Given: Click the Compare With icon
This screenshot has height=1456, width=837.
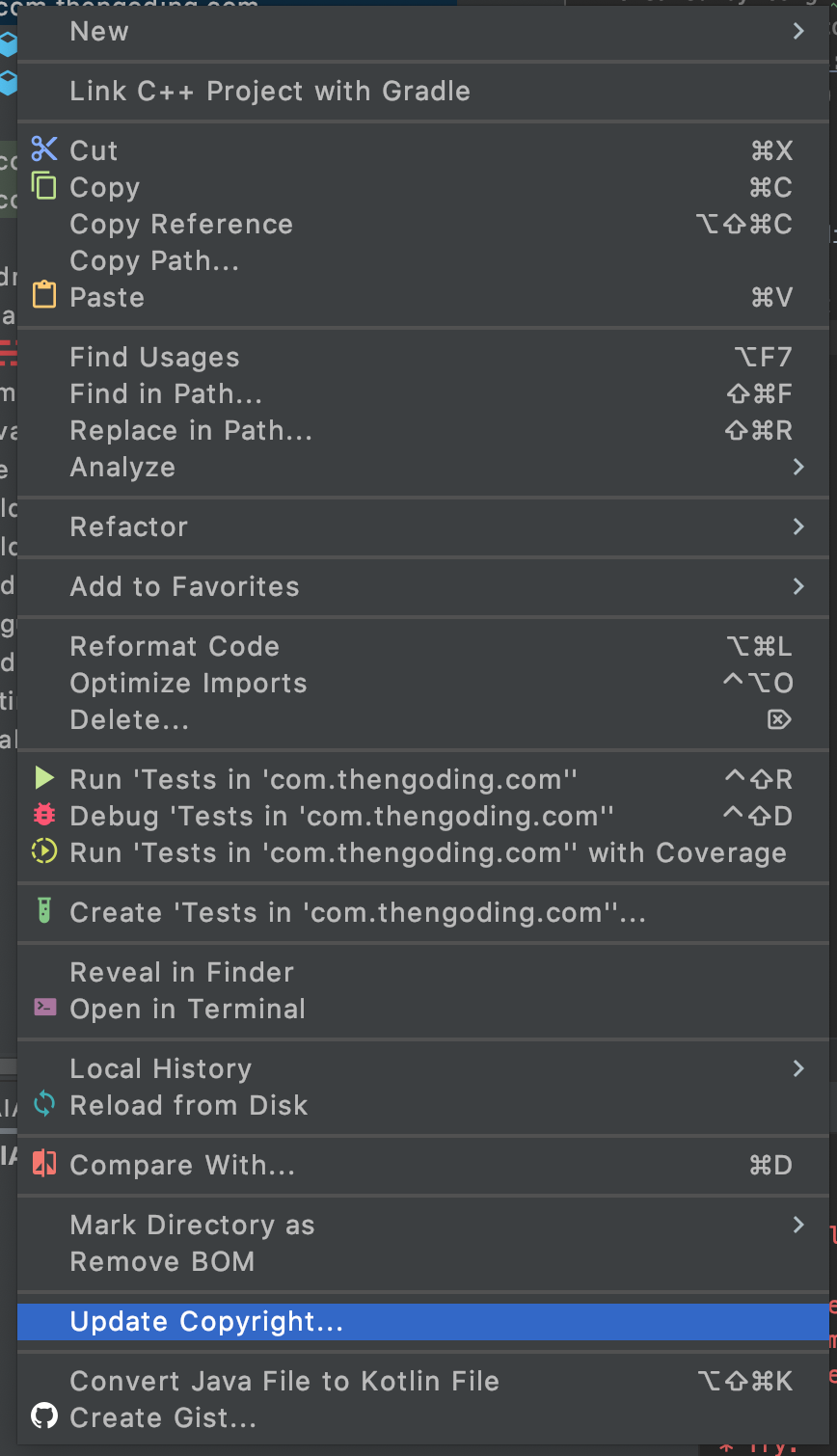Looking at the screenshot, I should click(x=44, y=1164).
